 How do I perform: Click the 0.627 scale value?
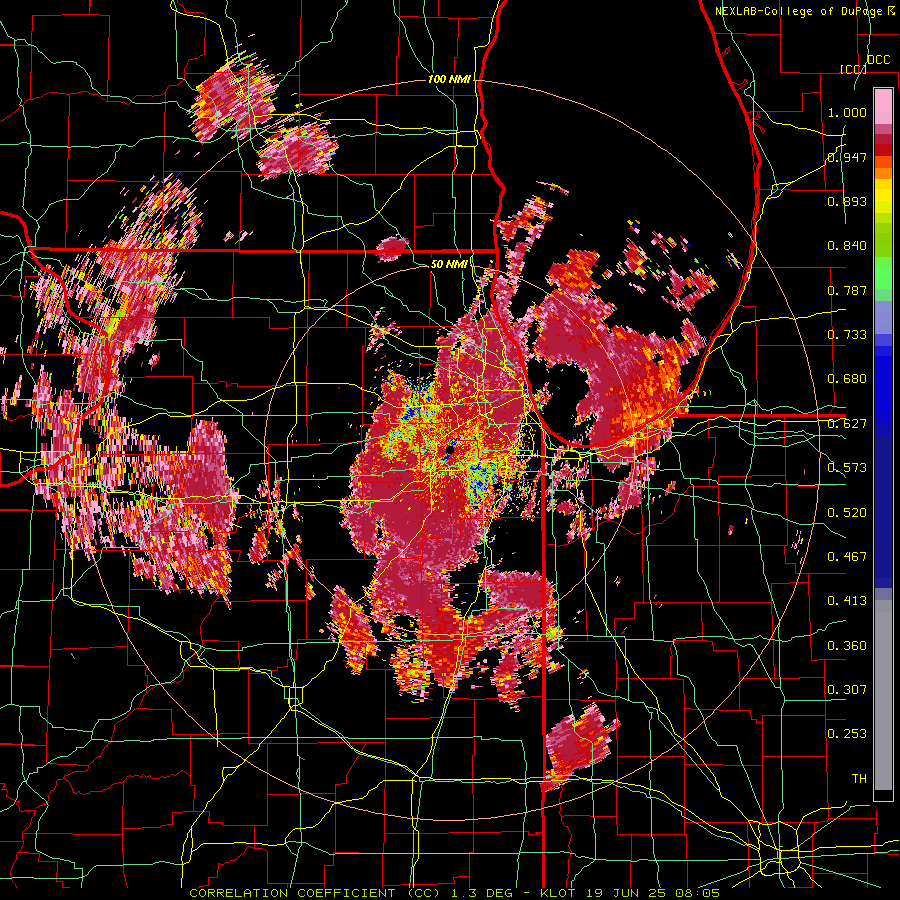(x=847, y=424)
